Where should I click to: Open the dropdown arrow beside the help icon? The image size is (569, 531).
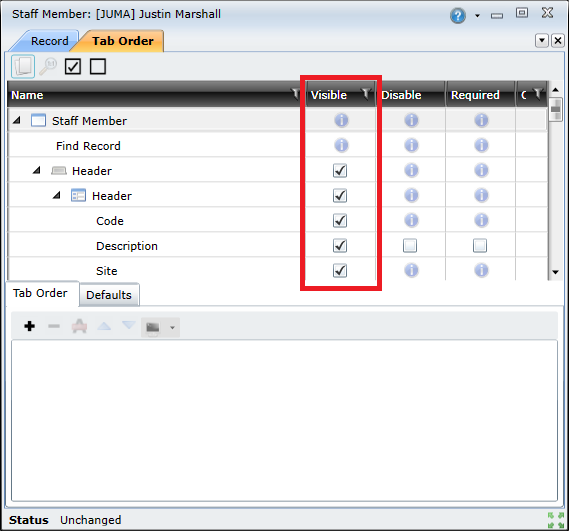477,16
